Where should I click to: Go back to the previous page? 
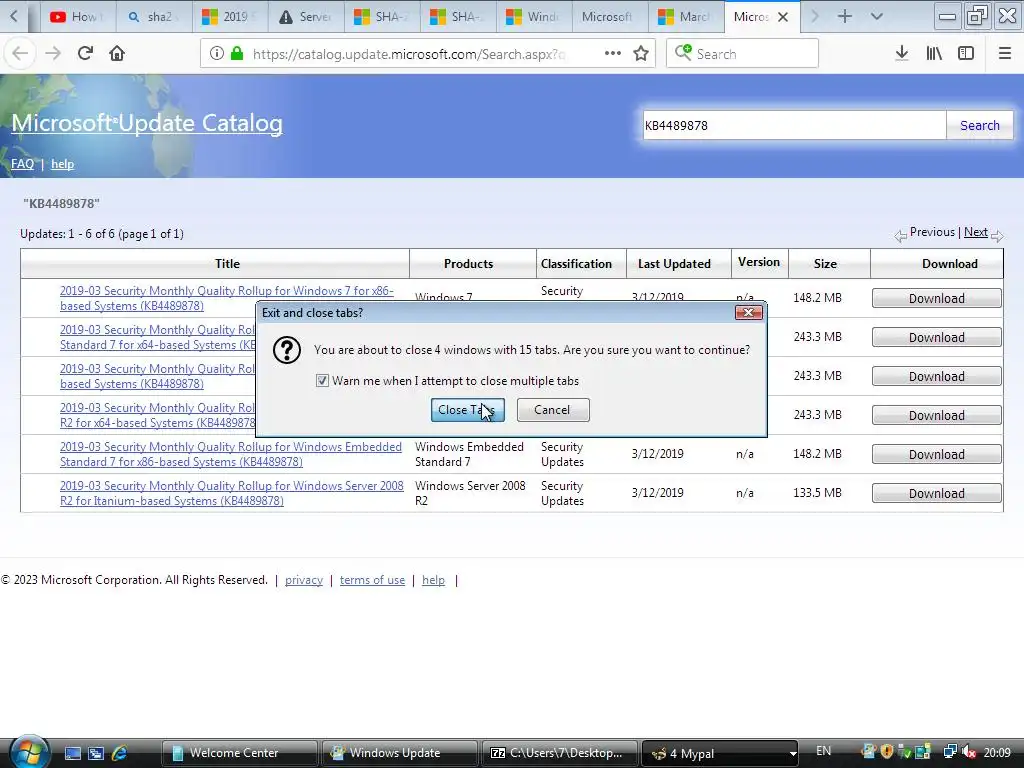[20, 54]
